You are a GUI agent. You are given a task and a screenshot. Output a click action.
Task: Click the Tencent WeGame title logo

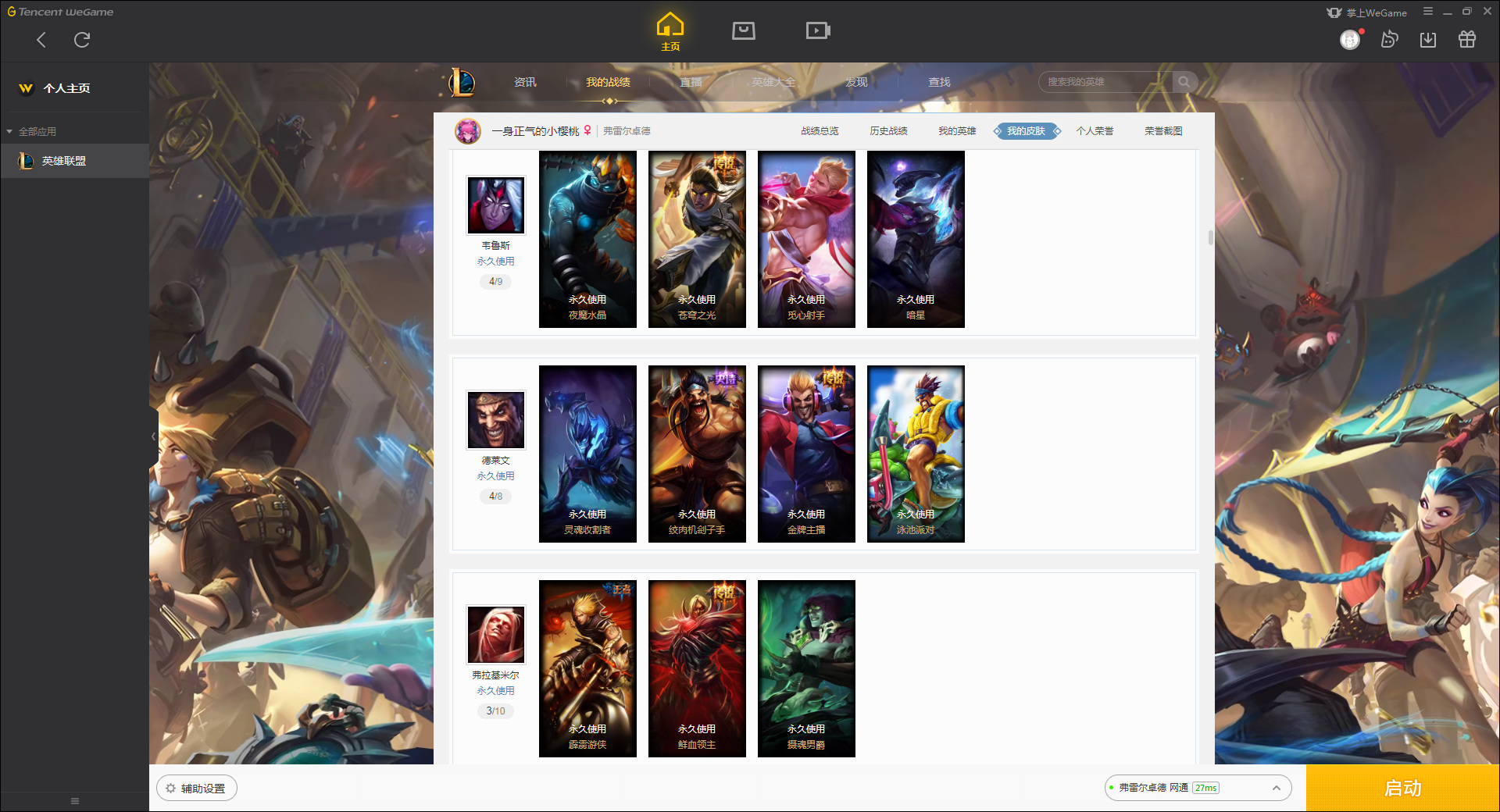tap(60, 12)
